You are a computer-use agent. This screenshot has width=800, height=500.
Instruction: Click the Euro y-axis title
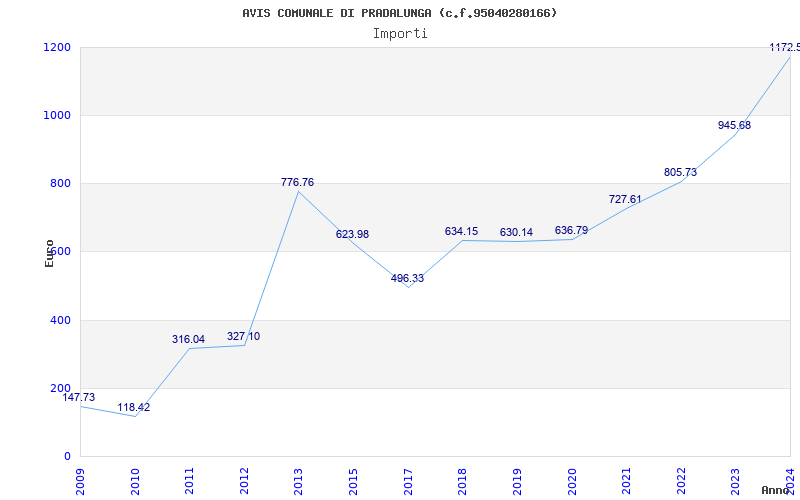point(49,252)
